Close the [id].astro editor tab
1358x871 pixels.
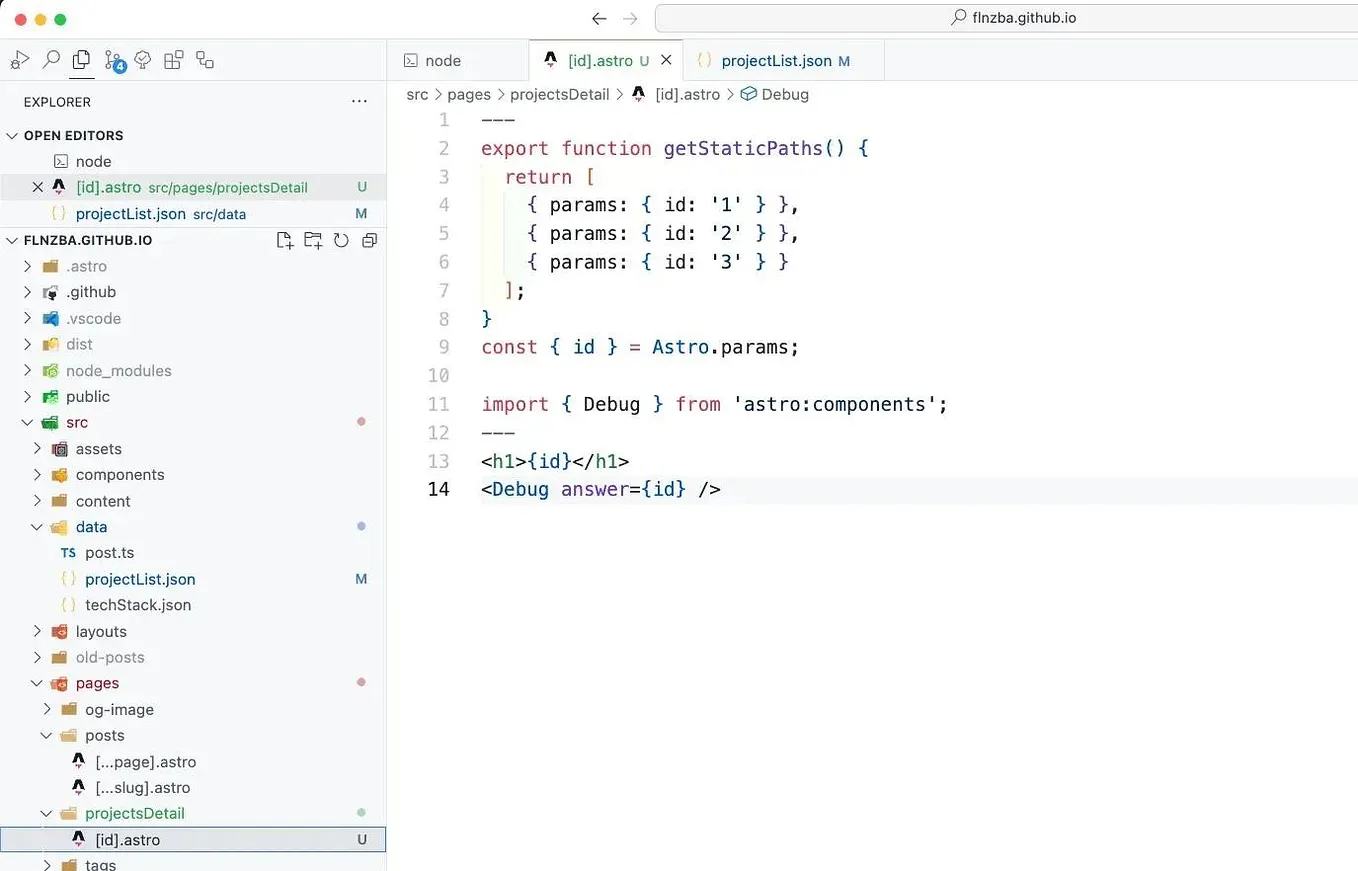pos(666,60)
